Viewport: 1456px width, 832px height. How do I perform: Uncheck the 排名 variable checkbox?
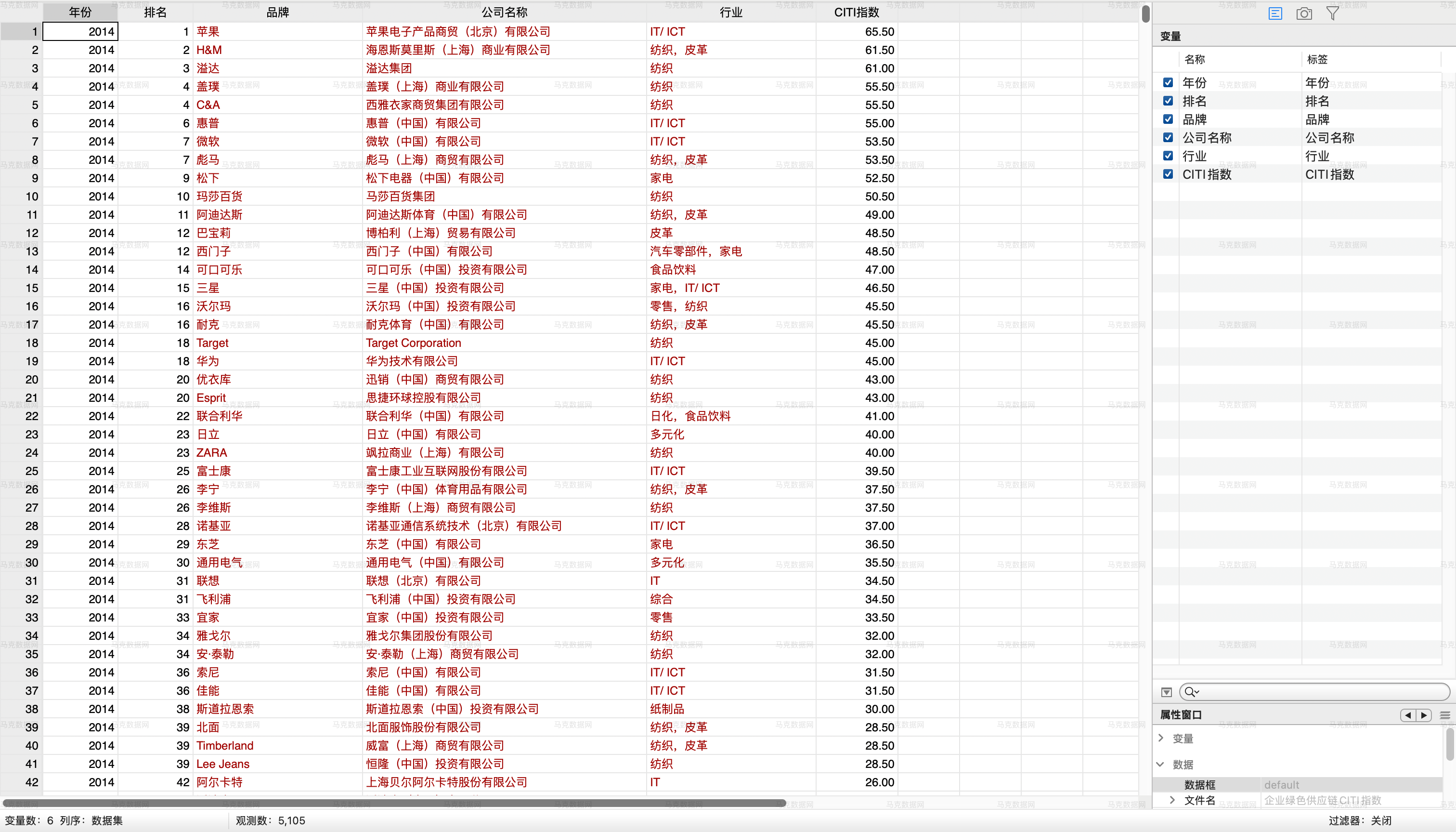tap(1168, 101)
